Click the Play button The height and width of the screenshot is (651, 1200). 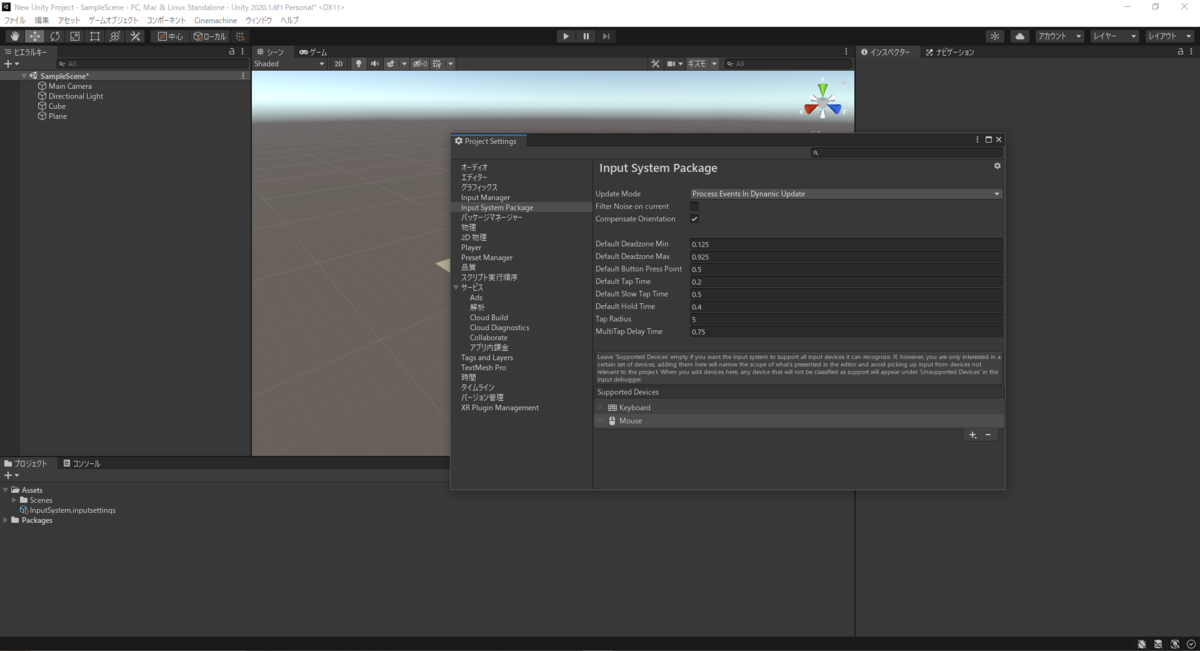tap(566, 36)
